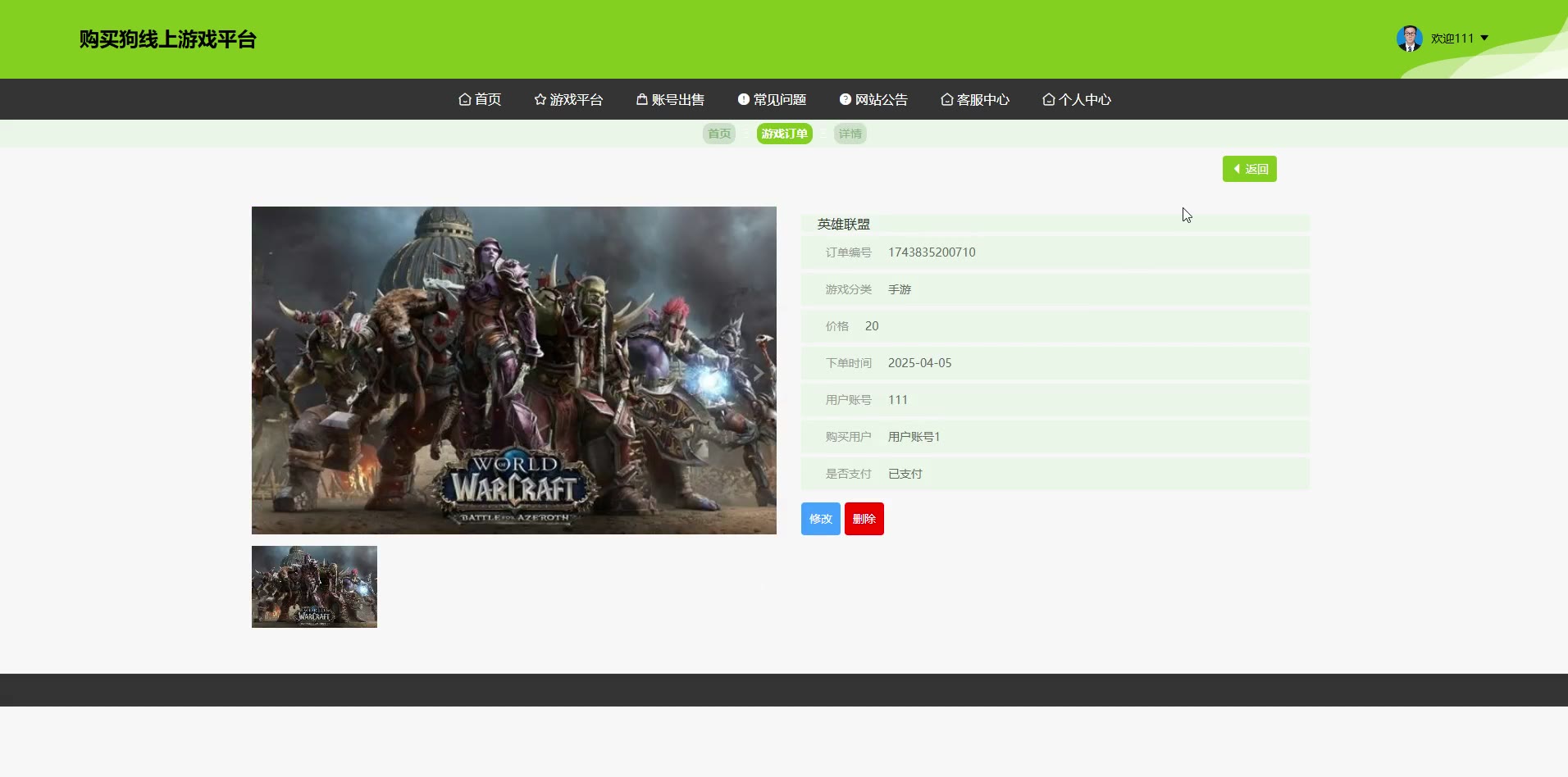Open 常见问题 in the navigation bar
The height and width of the screenshot is (777, 1568).
pyautogui.click(x=772, y=99)
